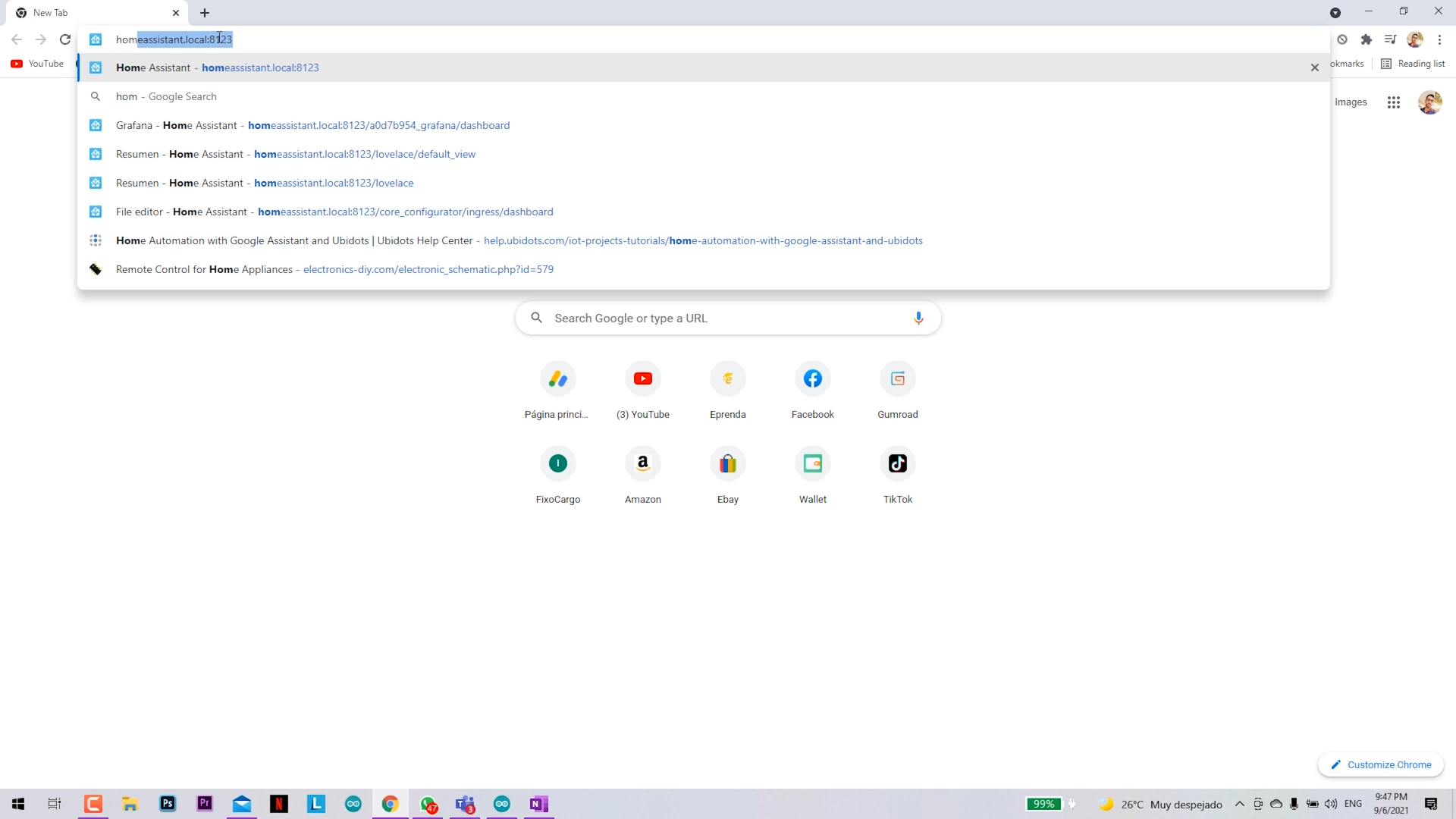Open Camtasia from the taskbar

pos(93,804)
